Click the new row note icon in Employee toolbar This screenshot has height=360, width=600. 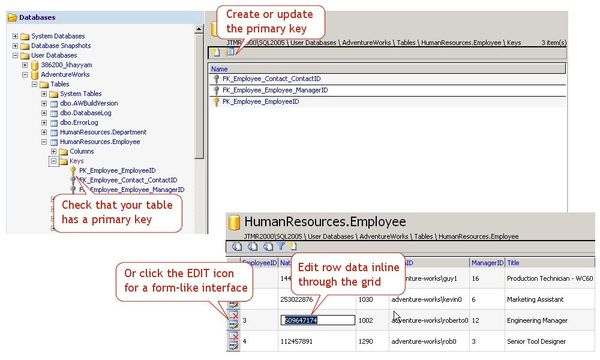(293, 246)
